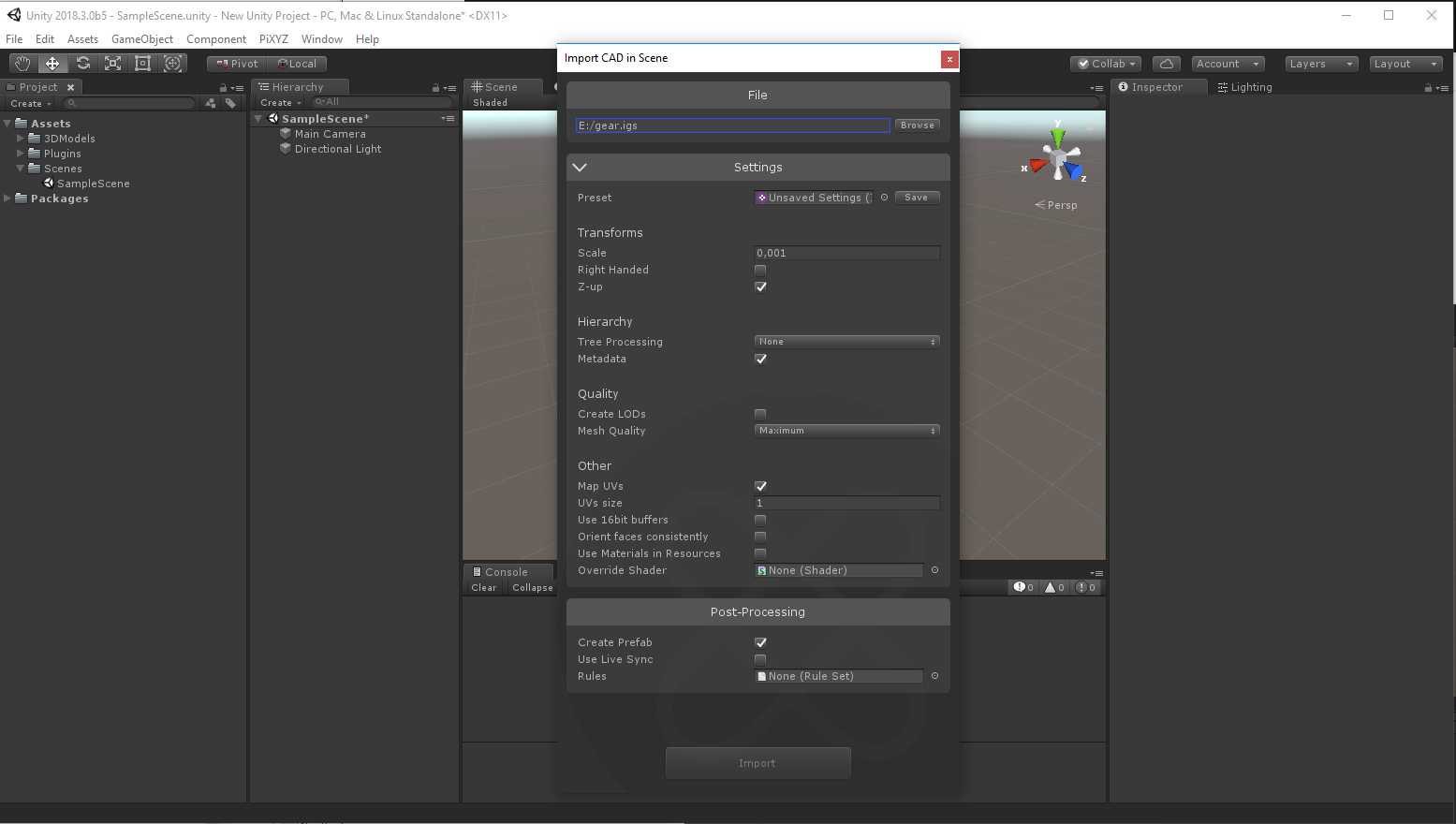Click the Project search by type icon

211,103
